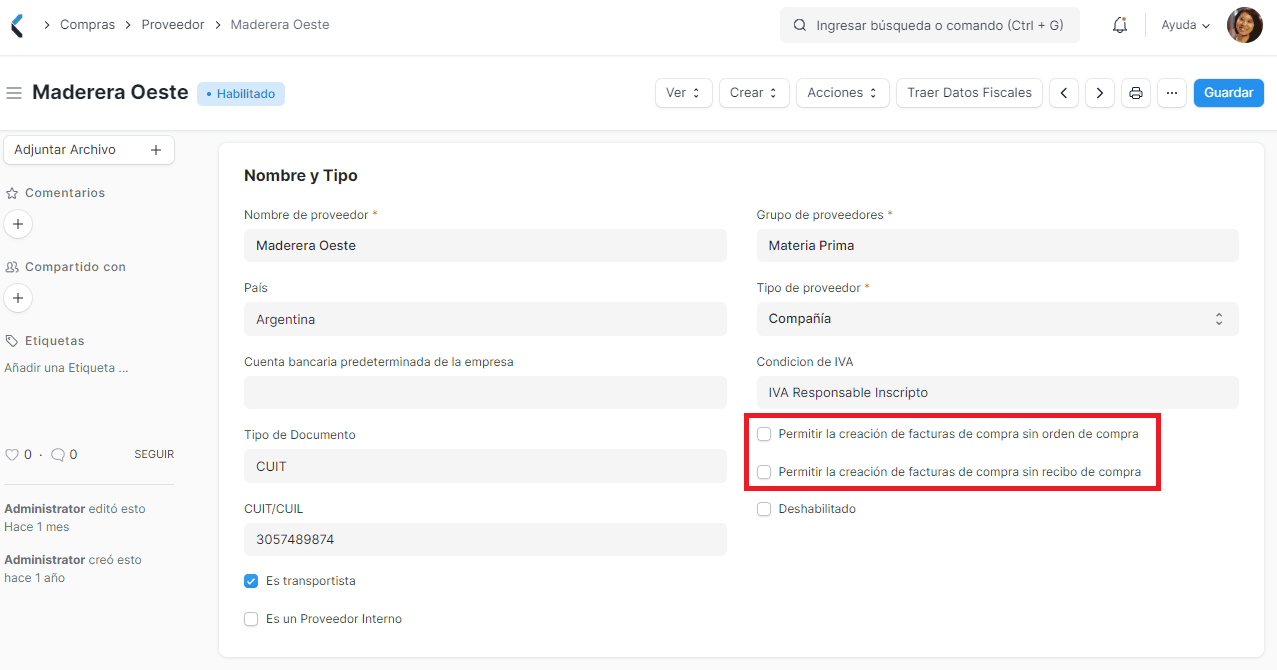Focus the search or command bar
This screenshot has width=1277, height=670.
point(930,25)
